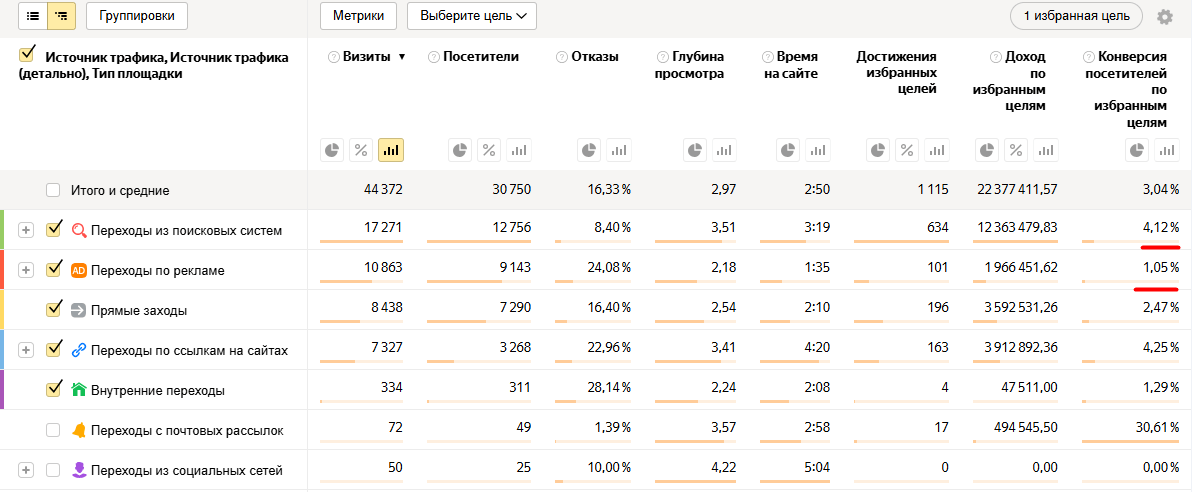Show percent view for Посетители column
The width and height of the screenshot is (1192, 492).
489,150
